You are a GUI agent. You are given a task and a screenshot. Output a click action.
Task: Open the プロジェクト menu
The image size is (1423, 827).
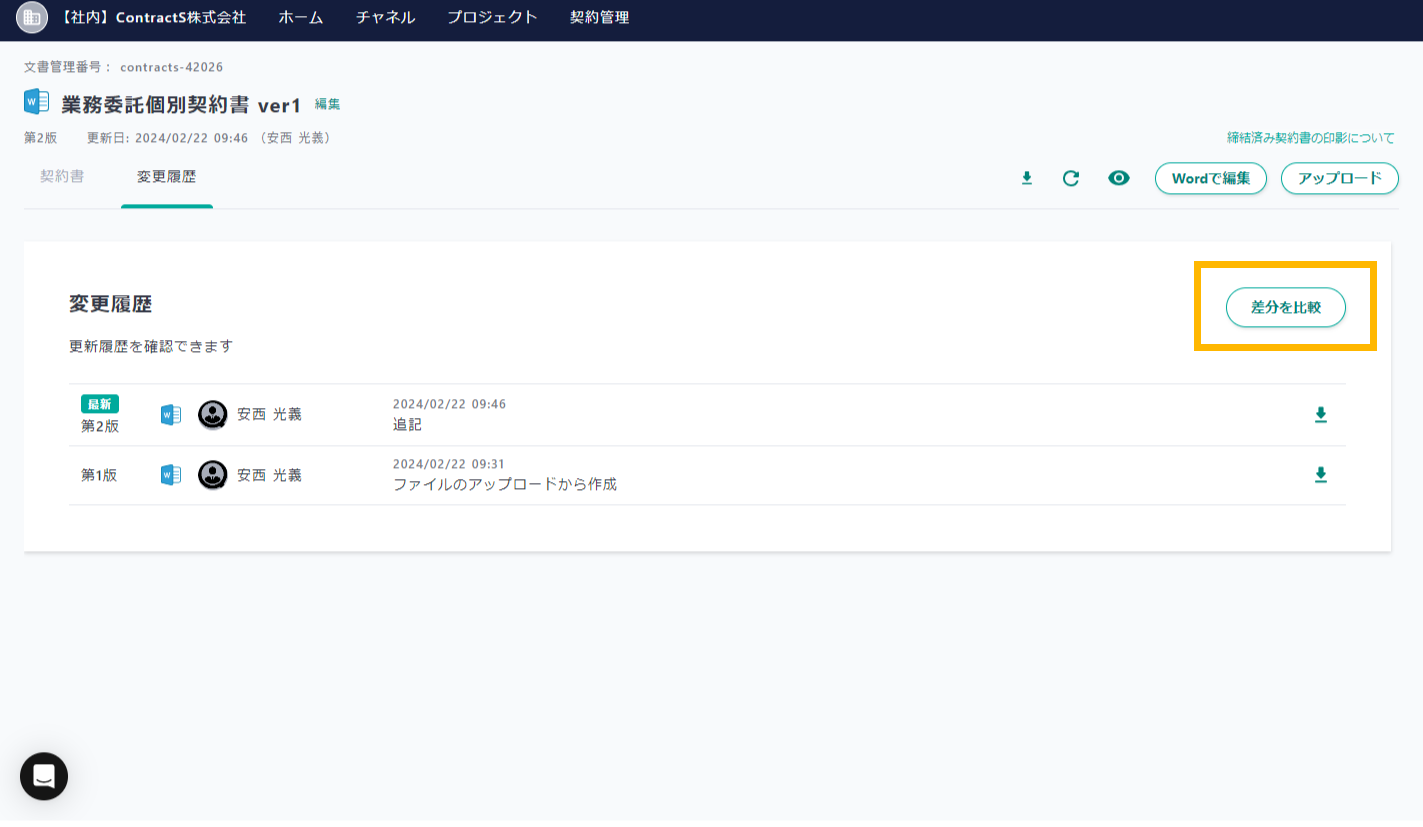point(492,17)
